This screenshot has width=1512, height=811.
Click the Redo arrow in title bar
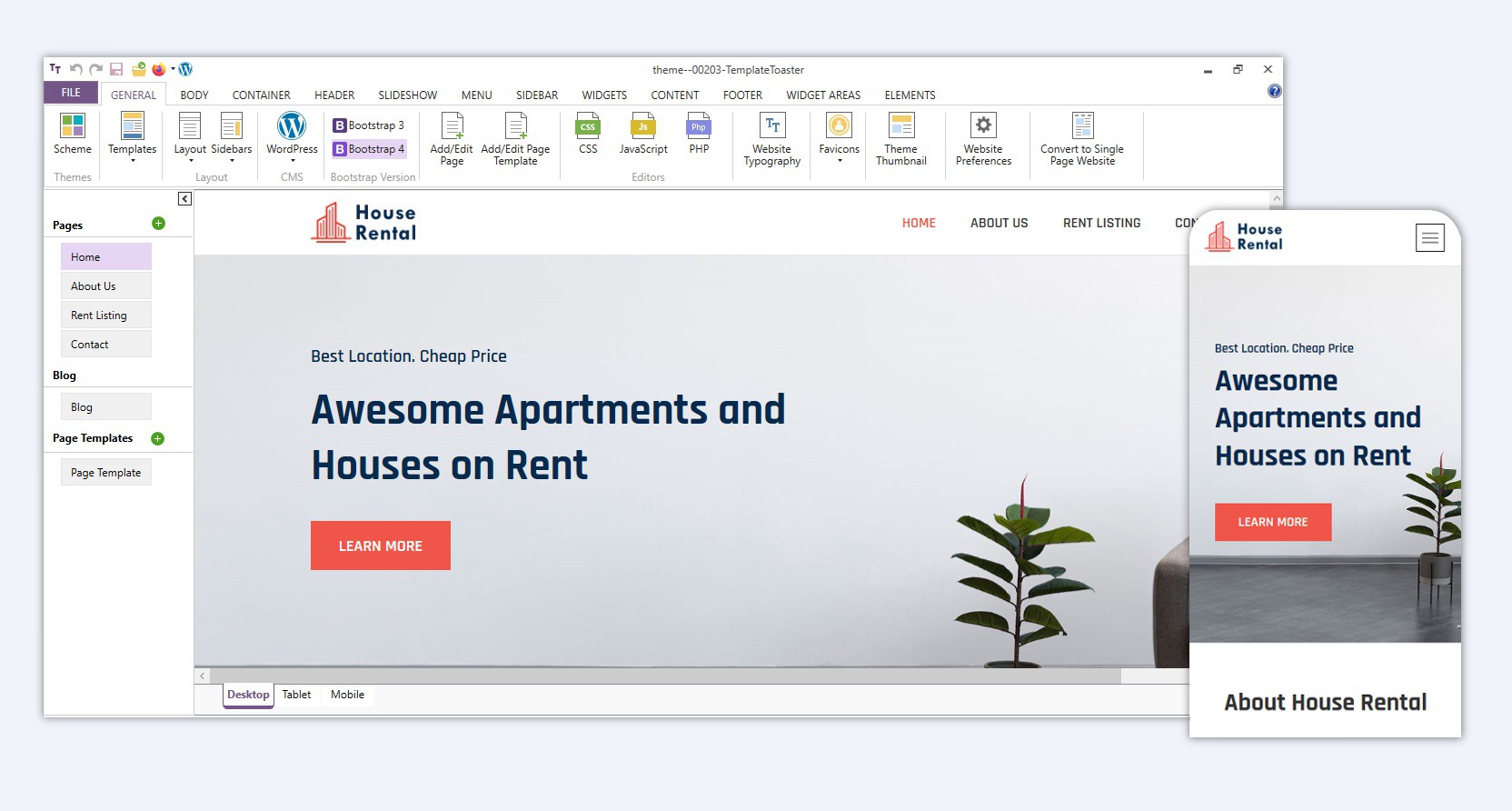(95, 69)
